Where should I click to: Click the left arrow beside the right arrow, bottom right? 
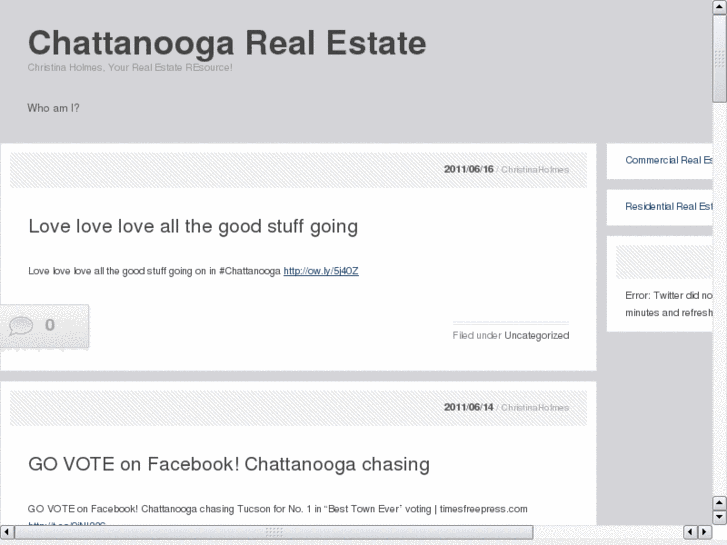coord(690,532)
